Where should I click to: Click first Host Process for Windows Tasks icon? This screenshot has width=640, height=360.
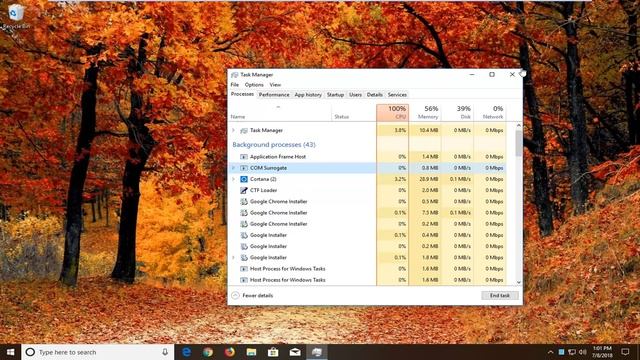[244, 269]
